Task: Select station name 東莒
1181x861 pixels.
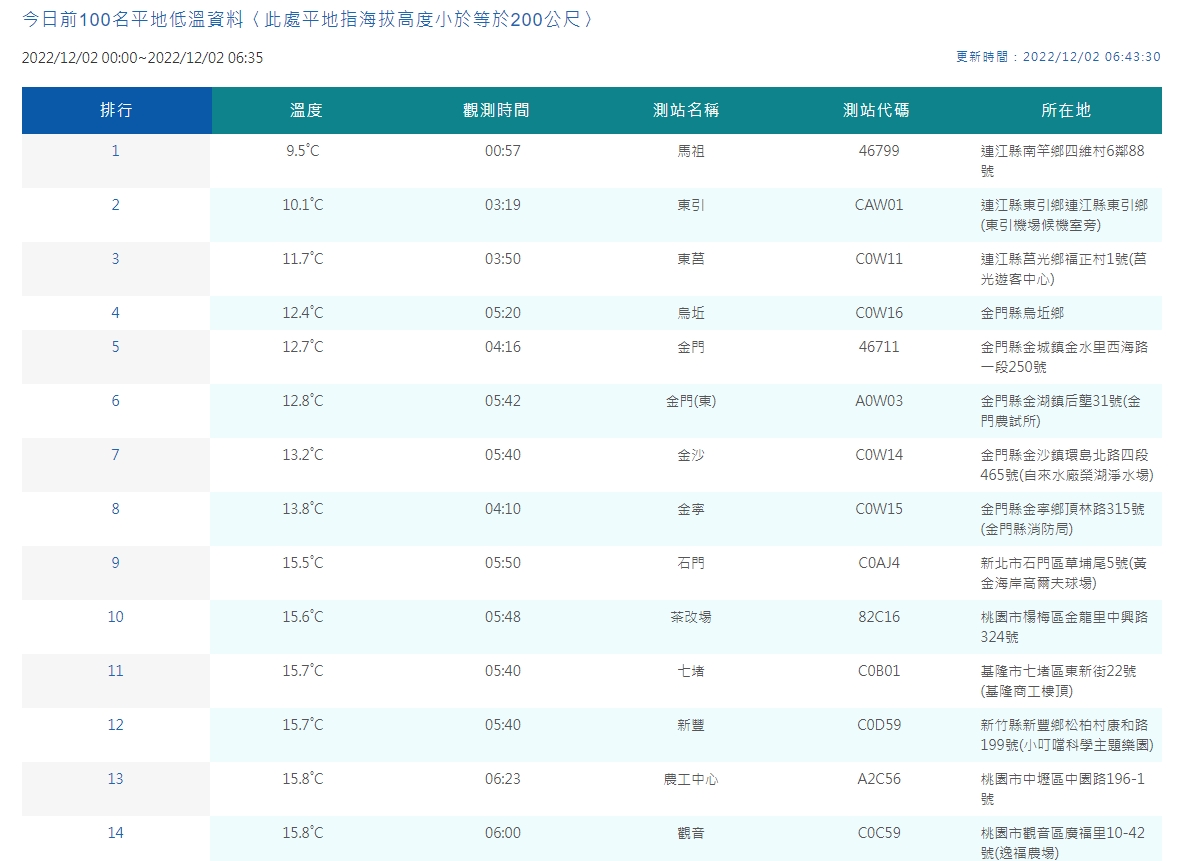Action: click(x=691, y=259)
